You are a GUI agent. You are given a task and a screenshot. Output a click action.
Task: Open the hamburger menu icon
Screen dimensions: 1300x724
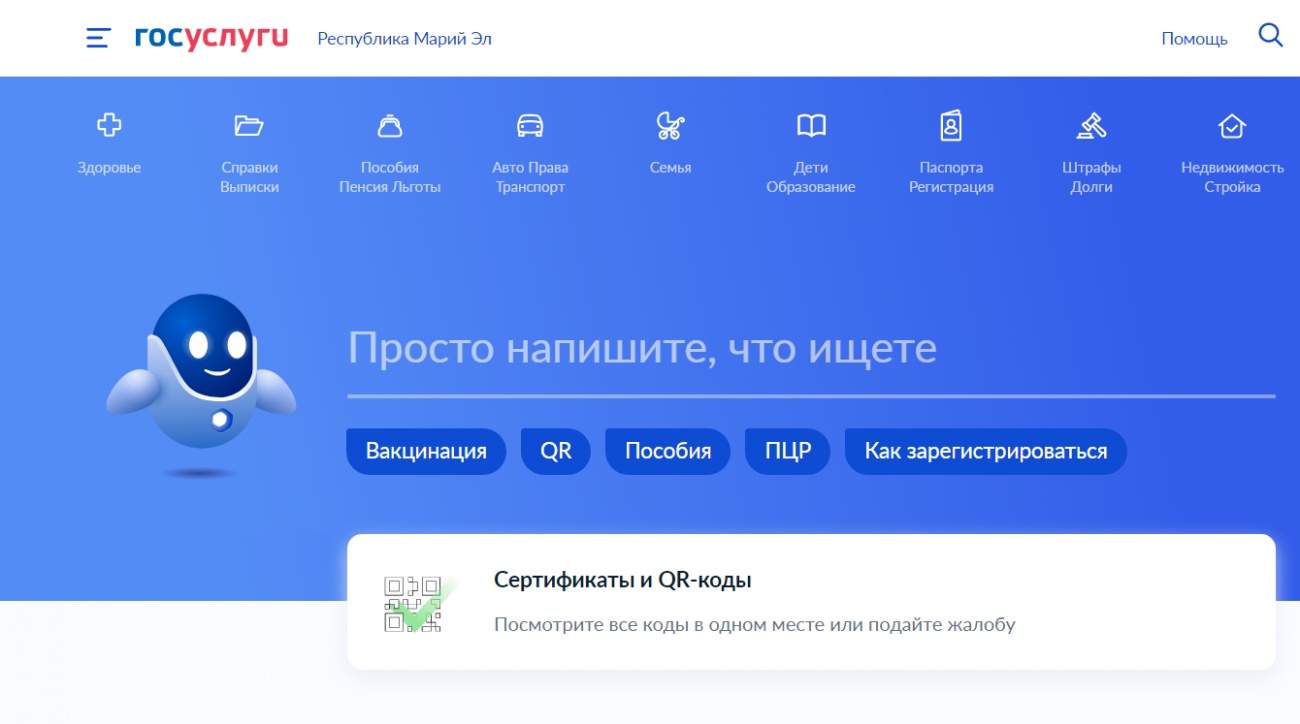tap(98, 38)
